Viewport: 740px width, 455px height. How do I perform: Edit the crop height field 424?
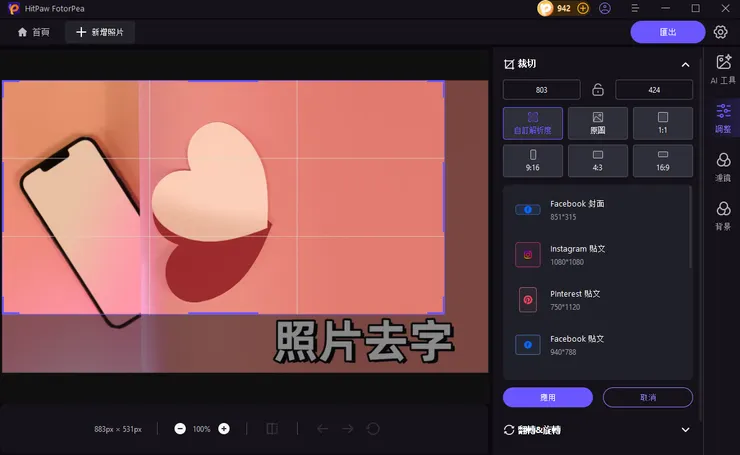click(x=654, y=90)
